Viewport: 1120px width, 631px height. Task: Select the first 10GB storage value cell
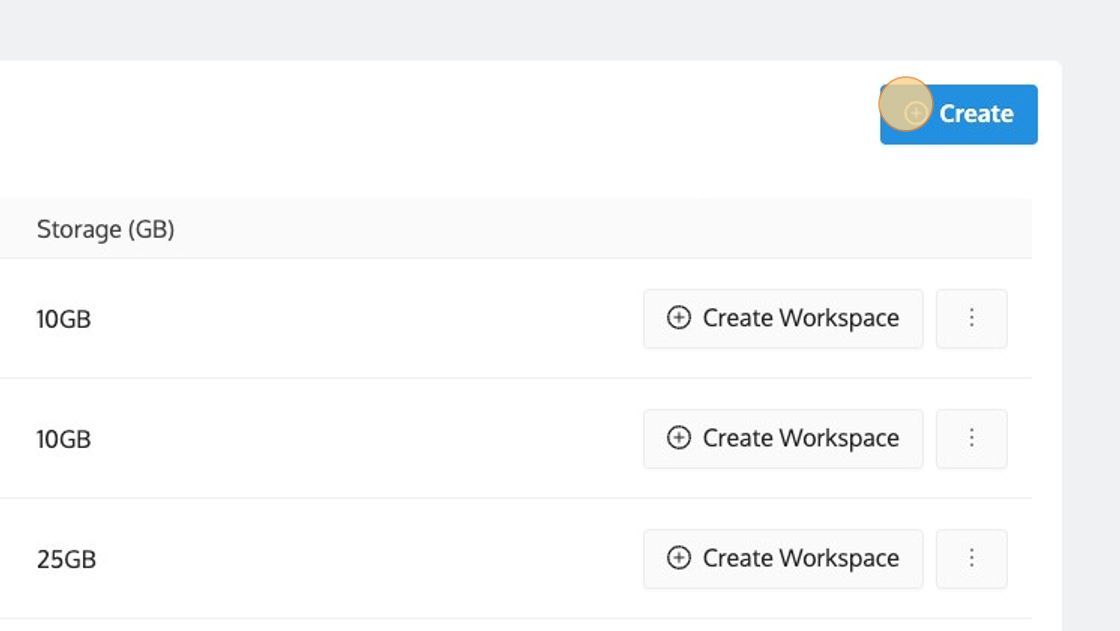tap(64, 319)
